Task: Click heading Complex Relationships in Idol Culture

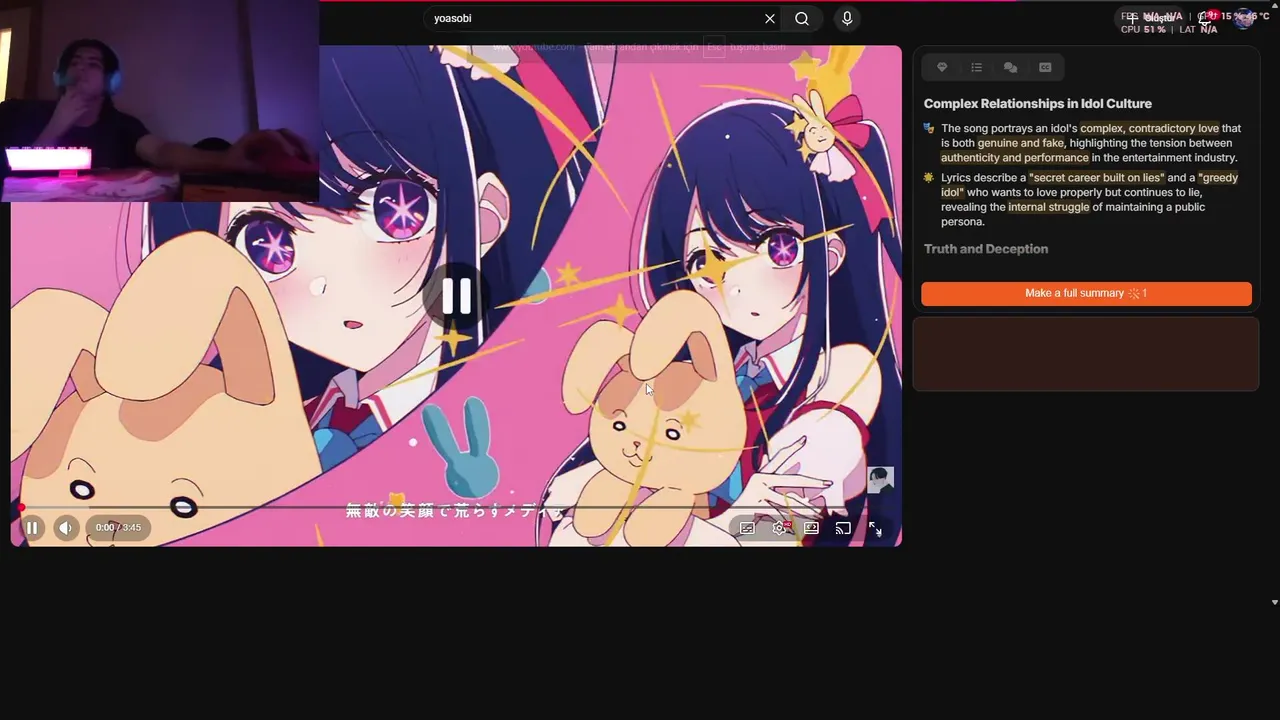Action: tap(1038, 104)
